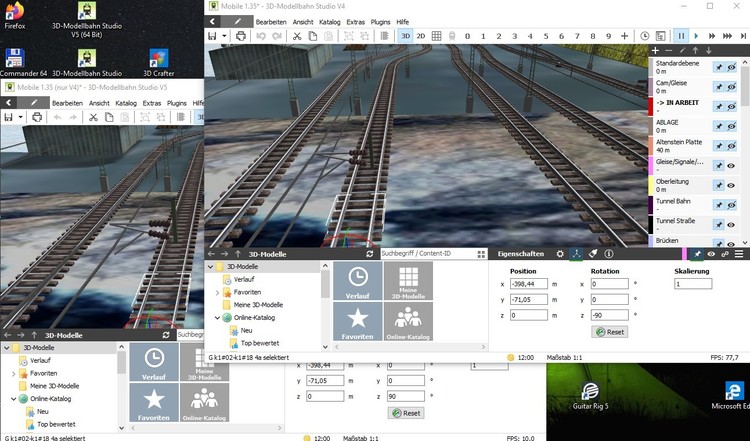Pause the simulation with the pause button
Viewport: 750px width, 441px height.
click(x=682, y=36)
